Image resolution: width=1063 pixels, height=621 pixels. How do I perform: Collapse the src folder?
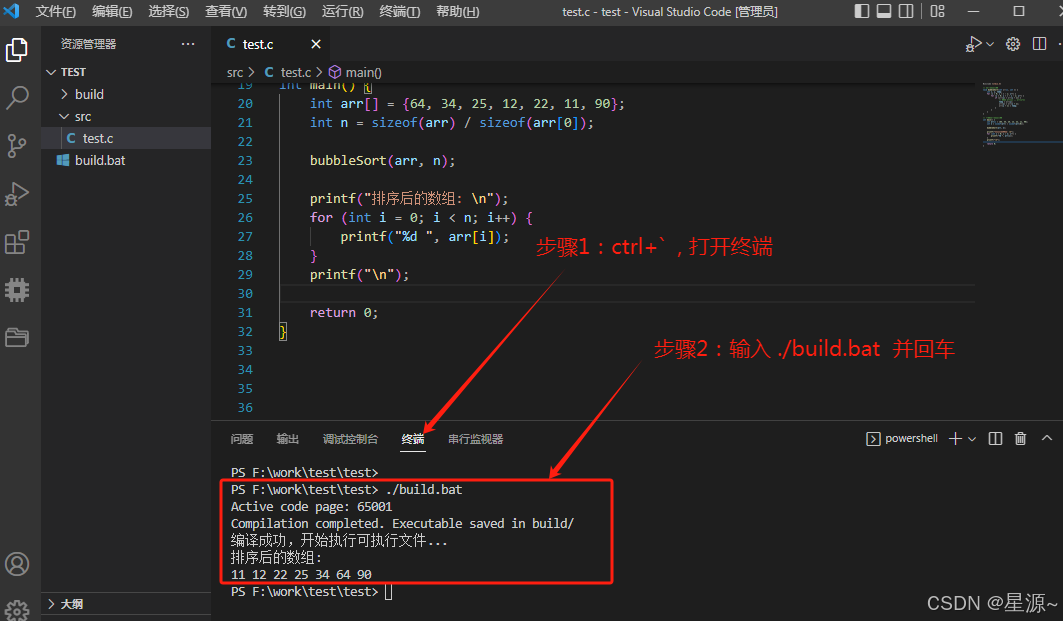tap(126, 117)
